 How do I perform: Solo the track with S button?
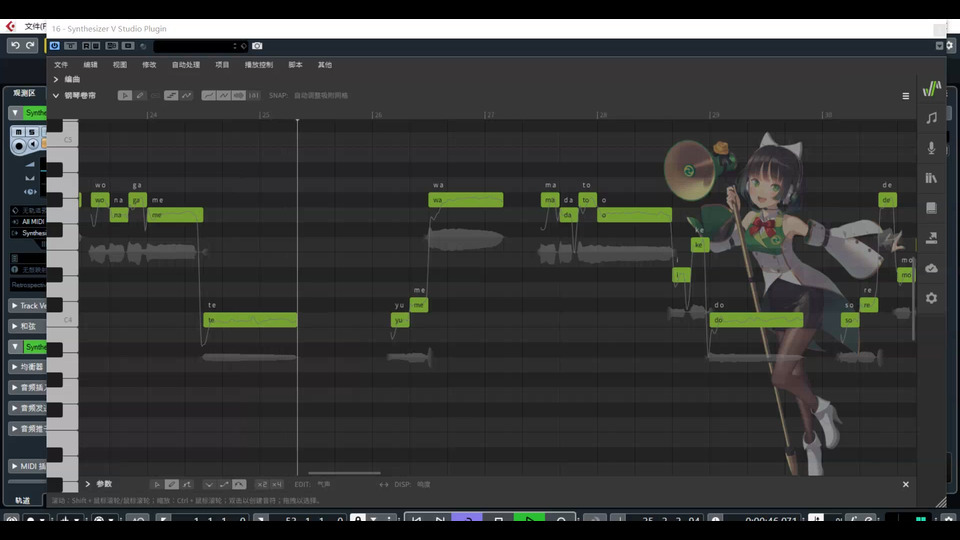click(x=32, y=132)
